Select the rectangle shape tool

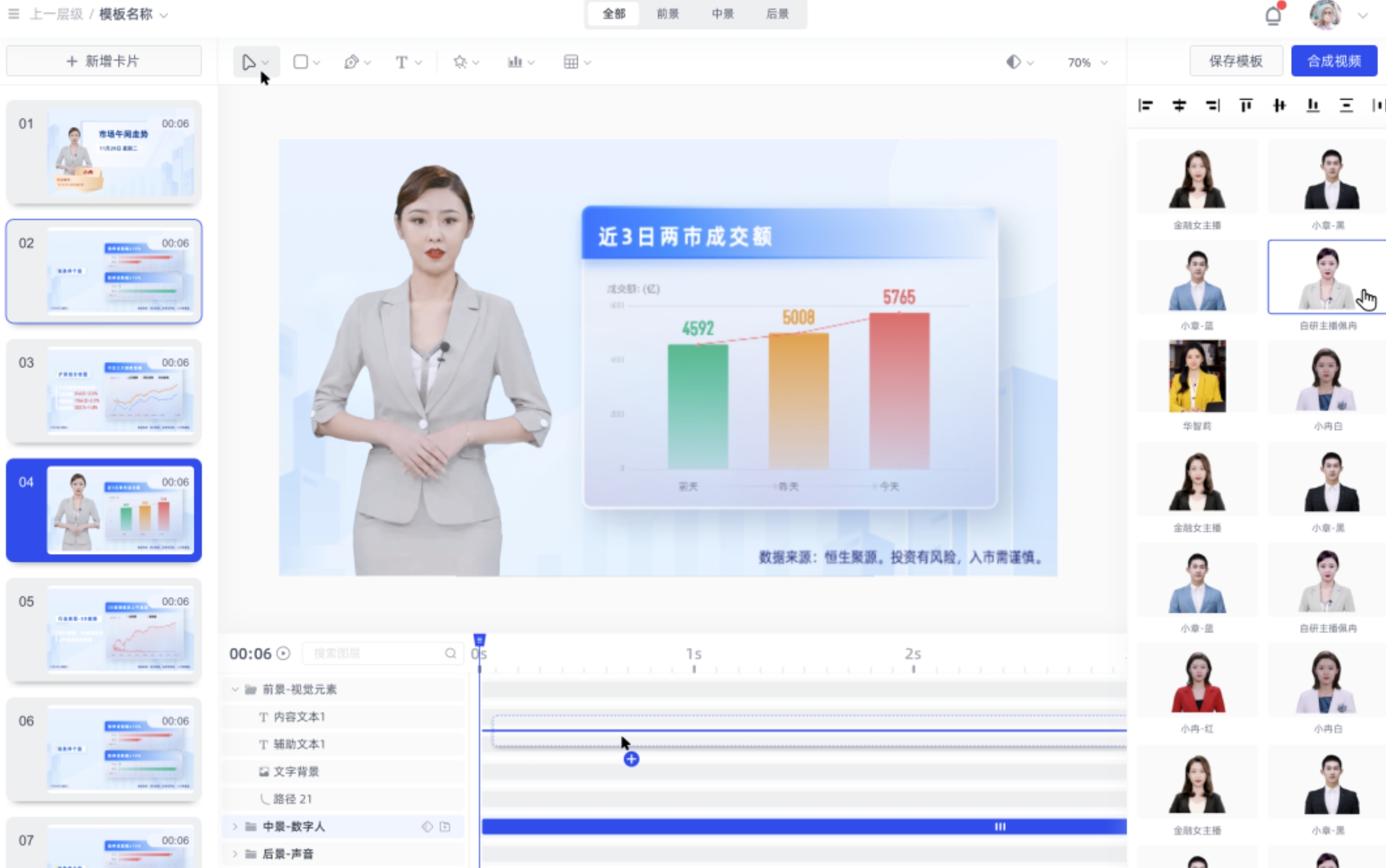(x=300, y=62)
